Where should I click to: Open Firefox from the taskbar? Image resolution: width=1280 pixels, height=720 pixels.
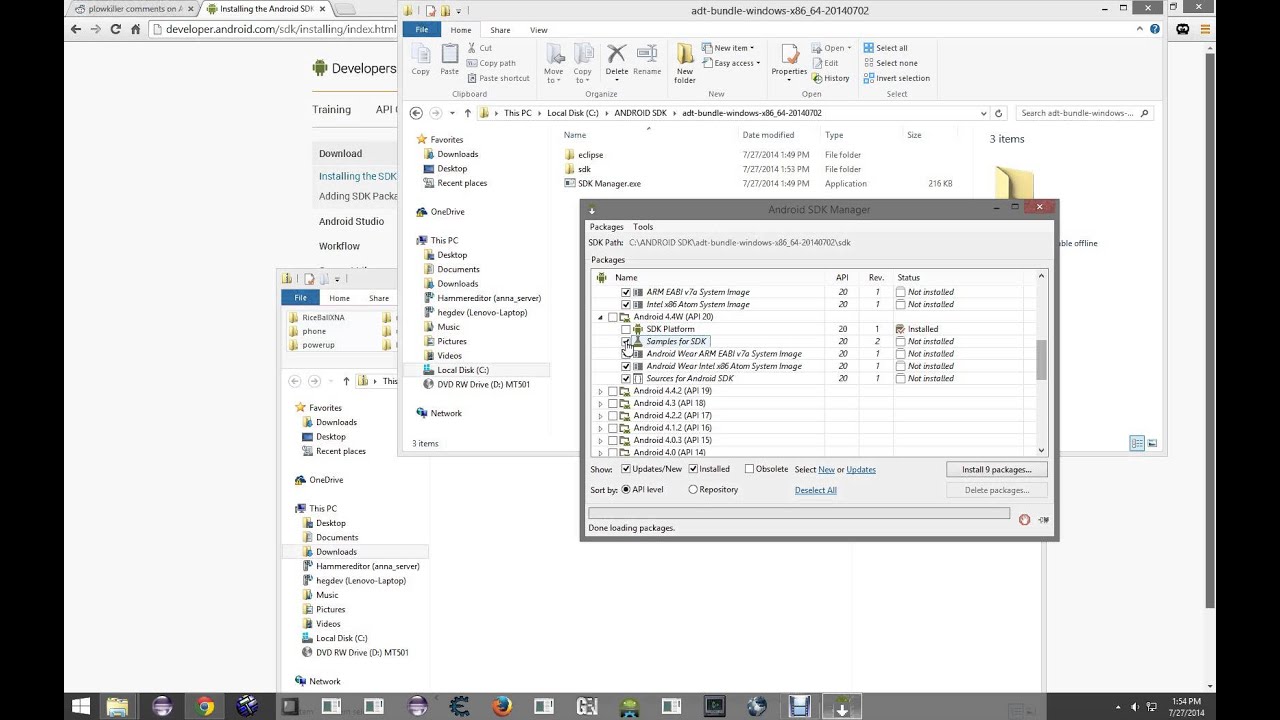(x=502, y=707)
